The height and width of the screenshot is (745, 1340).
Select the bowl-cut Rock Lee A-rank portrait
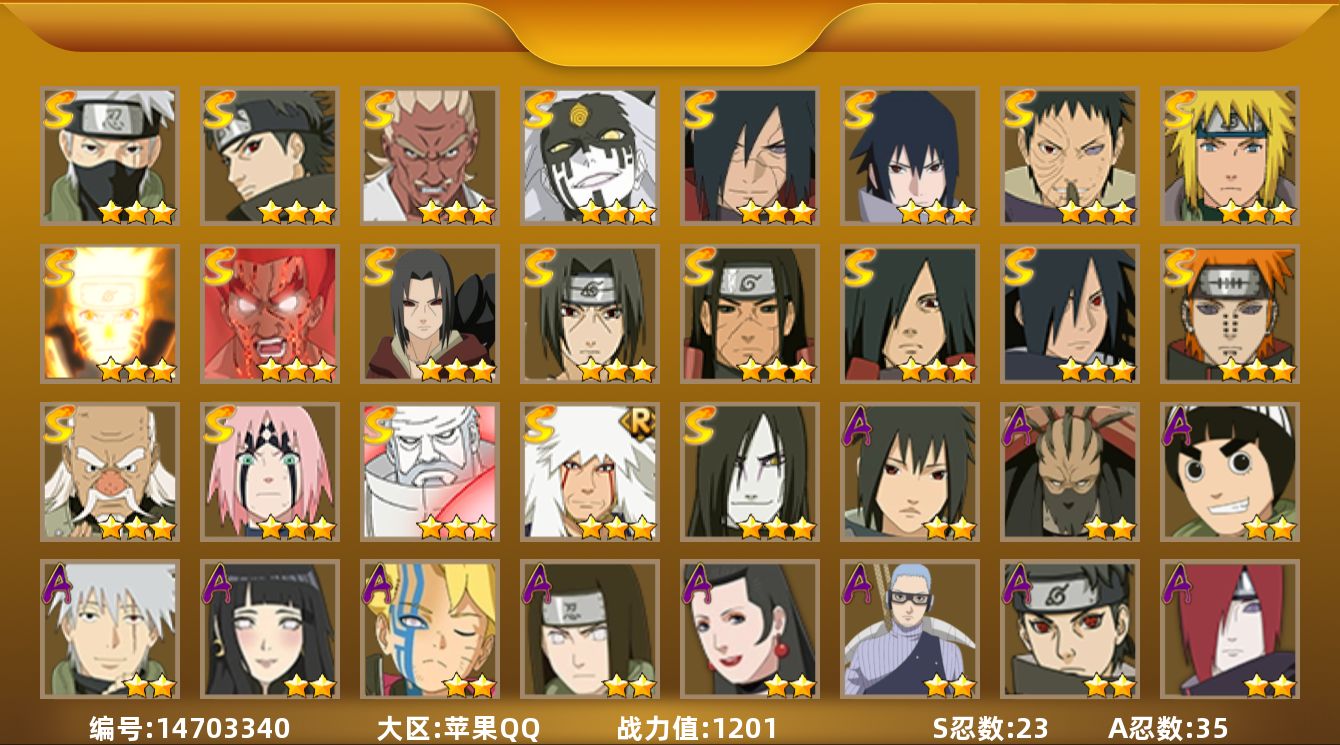coord(1230,472)
